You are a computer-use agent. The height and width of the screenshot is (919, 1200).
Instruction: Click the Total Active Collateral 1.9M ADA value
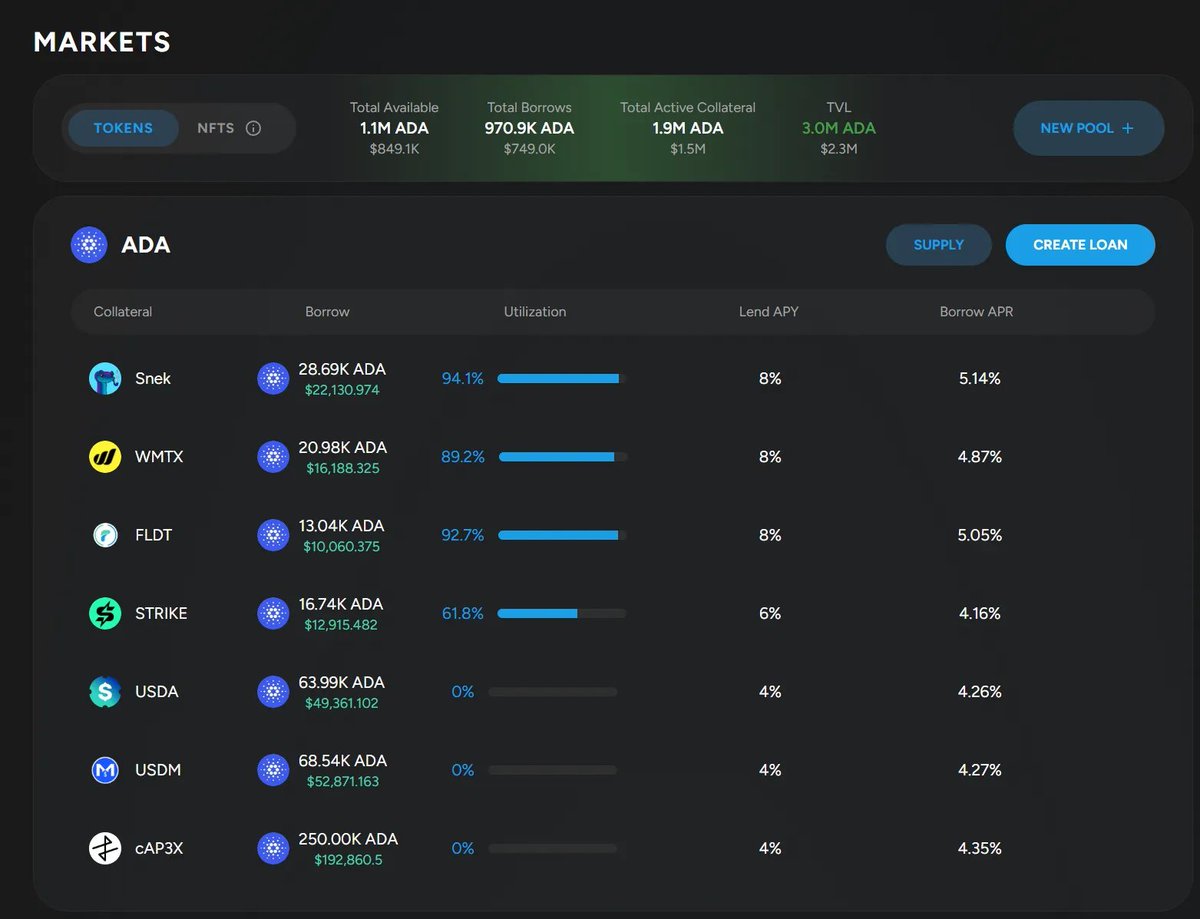688,128
